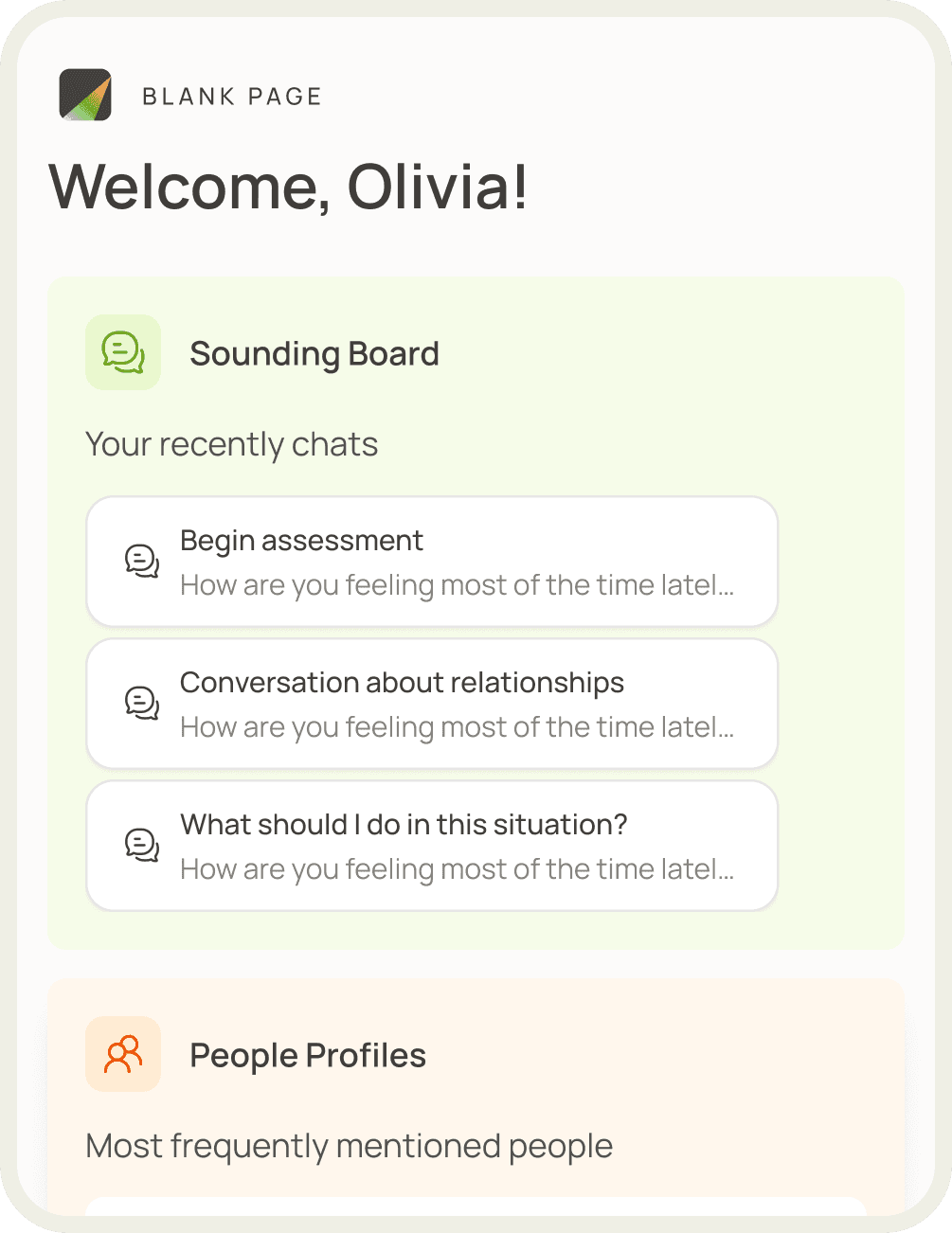Click the green Sounding Board chat icon
The image size is (952, 1233).
[123, 352]
